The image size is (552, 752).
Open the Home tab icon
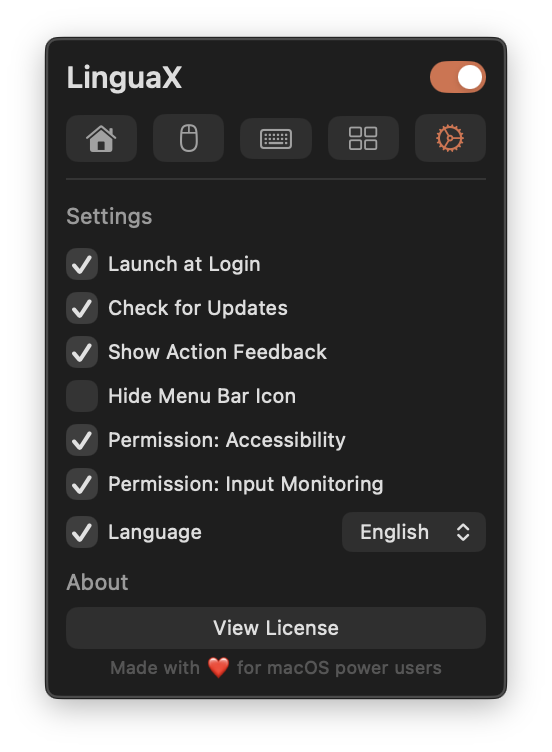(101, 139)
